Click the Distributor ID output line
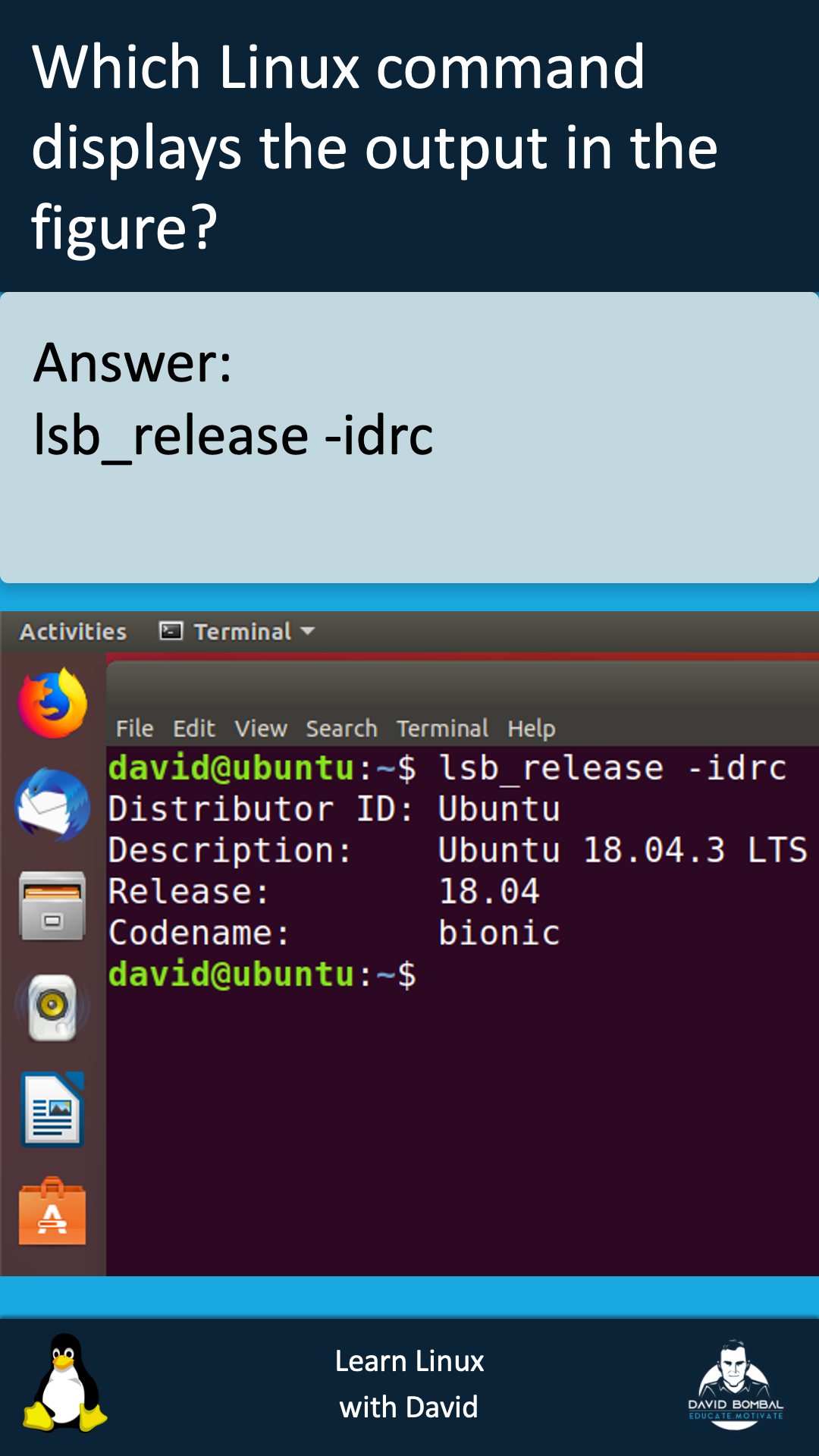 (334, 809)
